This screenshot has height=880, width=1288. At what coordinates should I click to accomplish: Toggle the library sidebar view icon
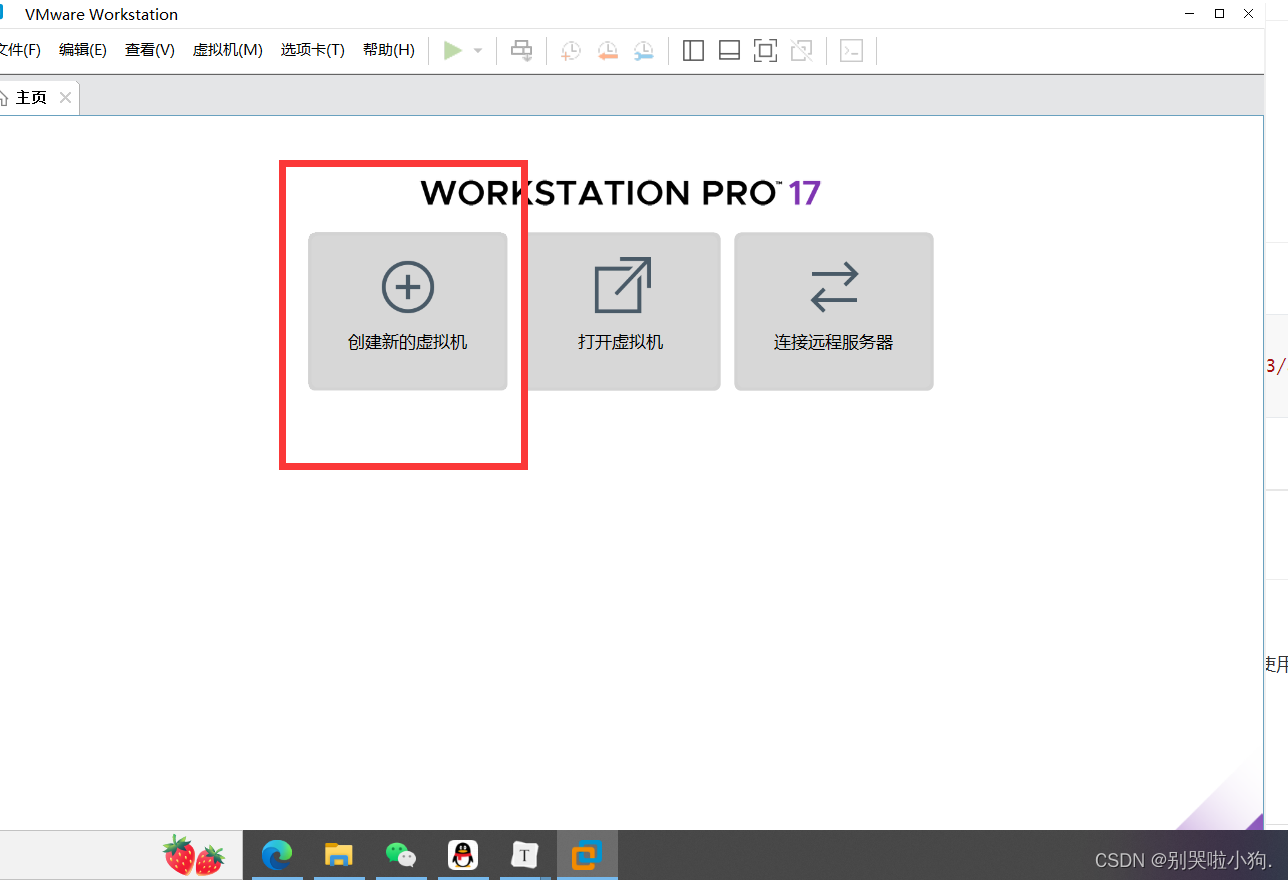(x=693, y=50)
